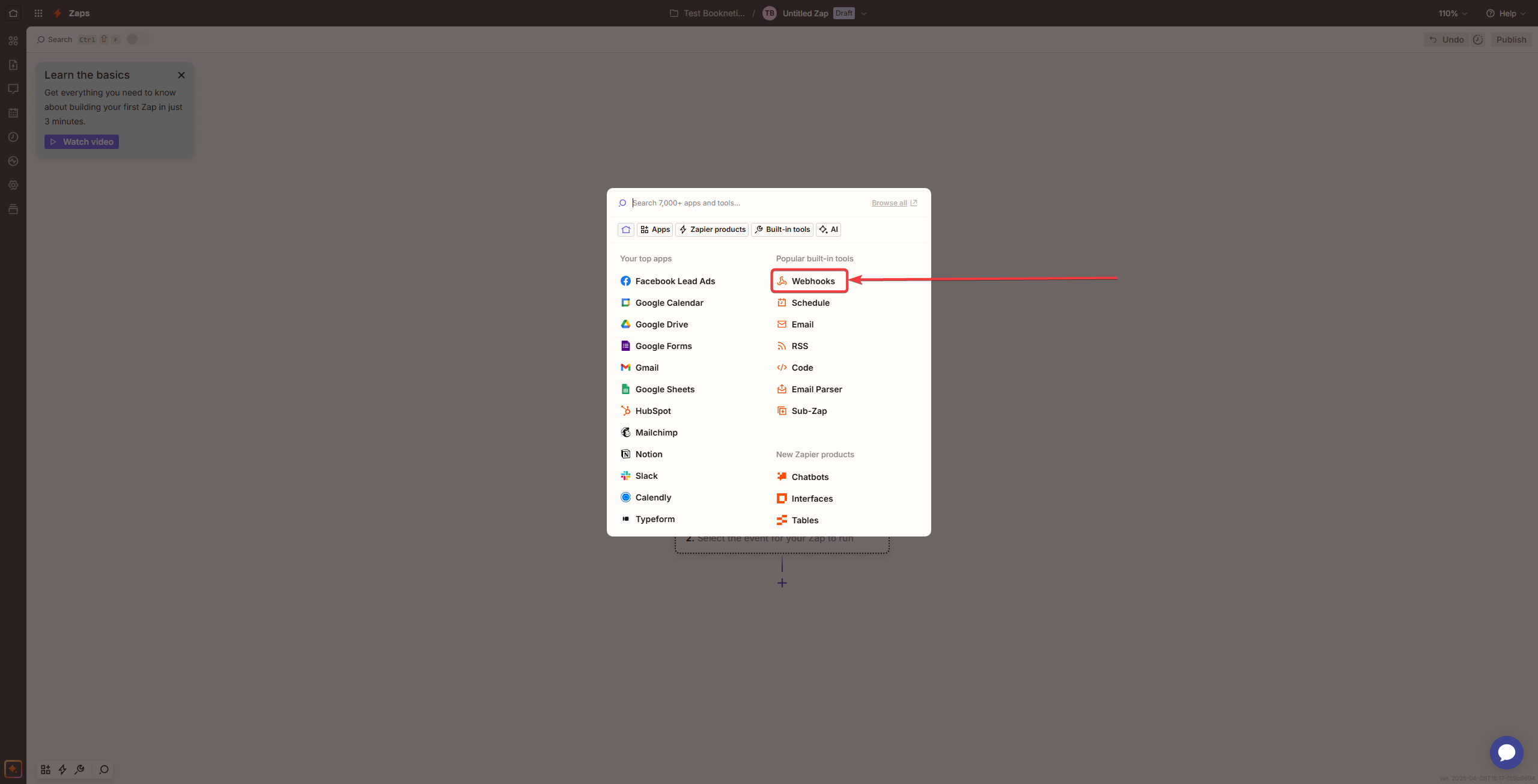Click the lightning bolt icon in the bottom toolbar

click(62, 770)
